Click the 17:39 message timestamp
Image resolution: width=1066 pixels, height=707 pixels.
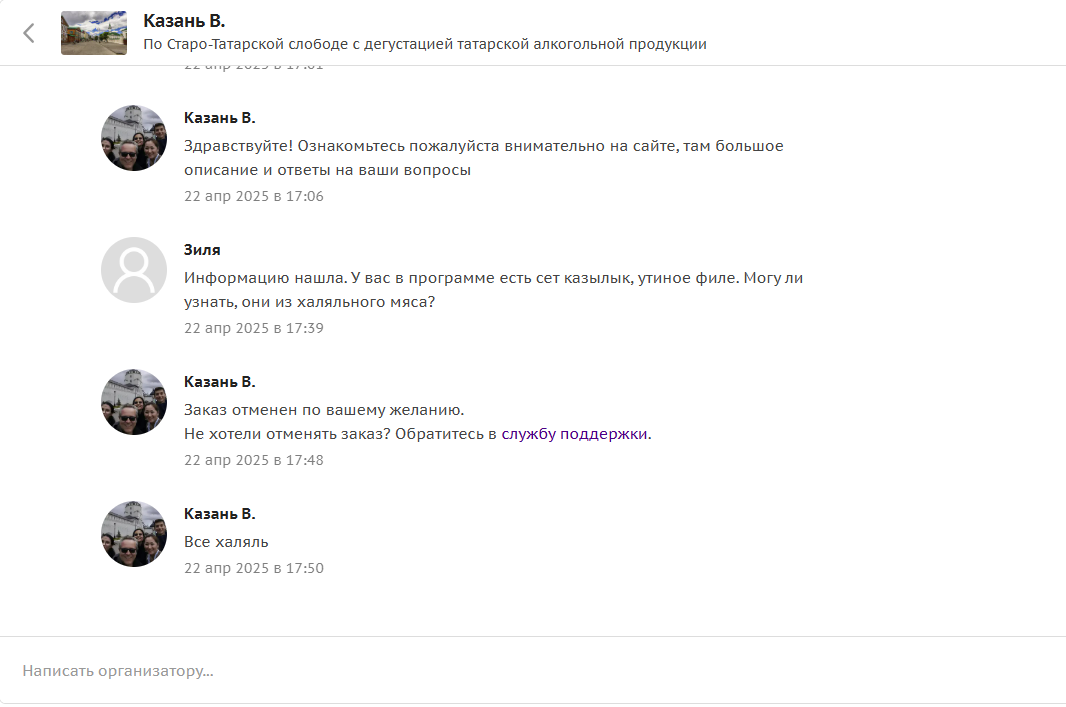[254, 328]
